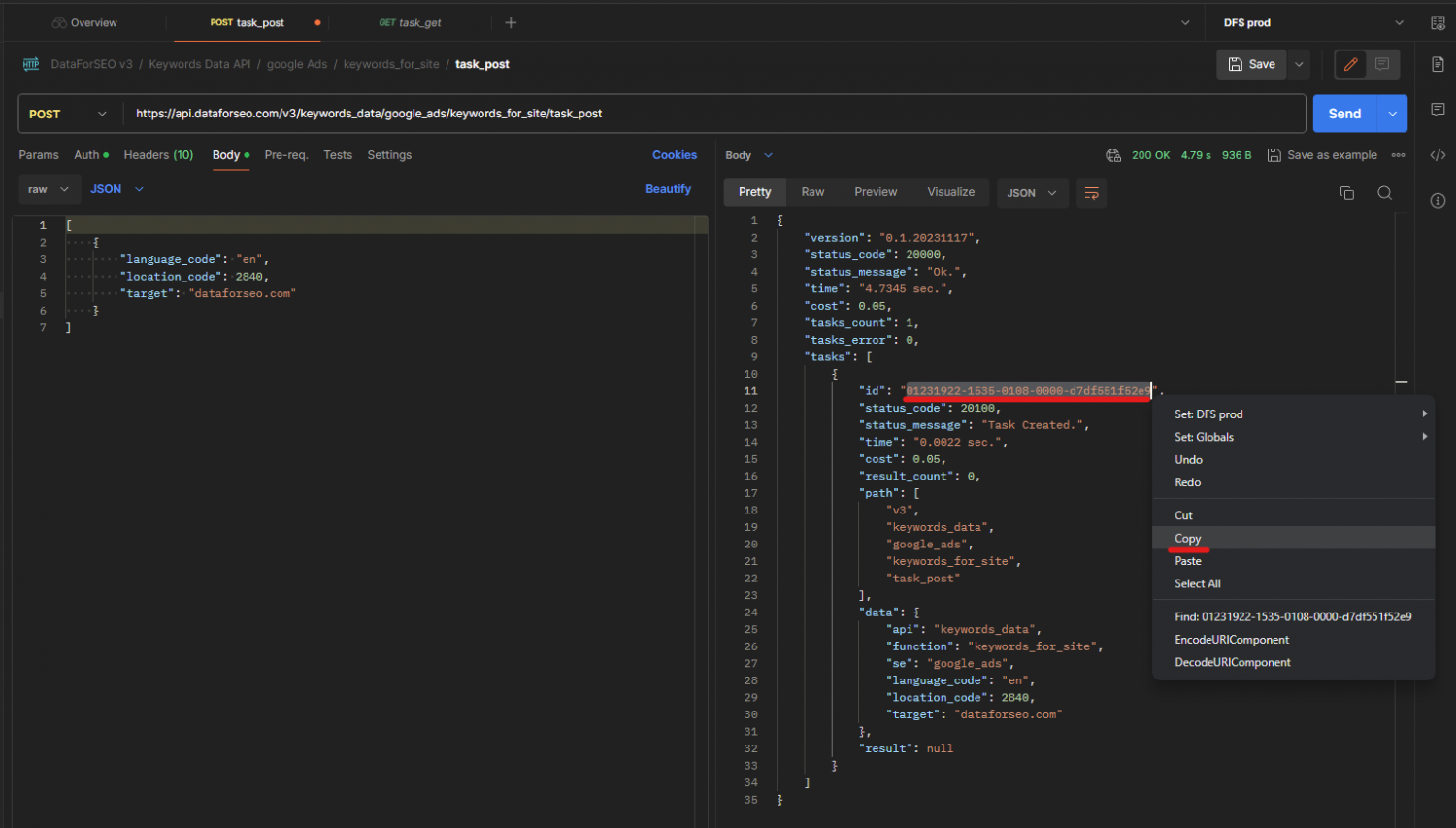This screenshot has height=828, width=1456.
Task: Click the Send button
Action: pyautogui.click(x=1345, y=114)
